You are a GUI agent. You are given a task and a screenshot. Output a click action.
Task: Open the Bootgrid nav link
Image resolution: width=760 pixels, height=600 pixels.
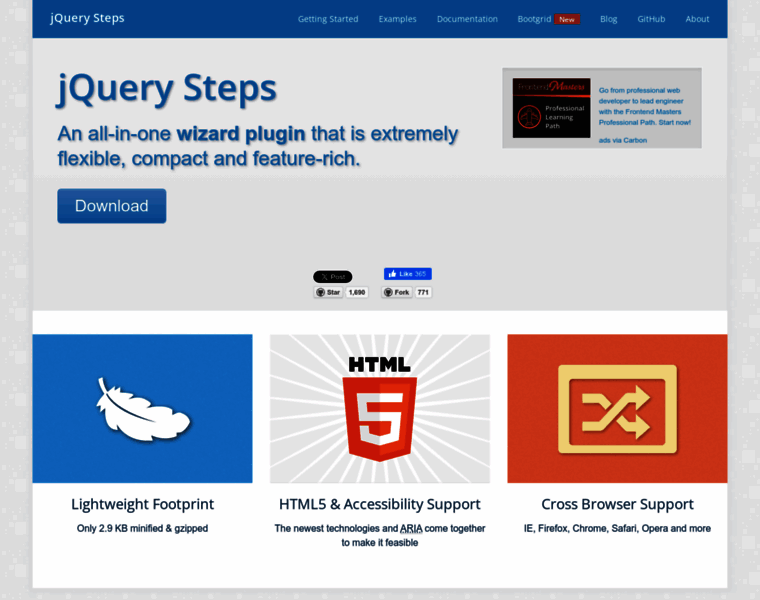click(534, 19)
